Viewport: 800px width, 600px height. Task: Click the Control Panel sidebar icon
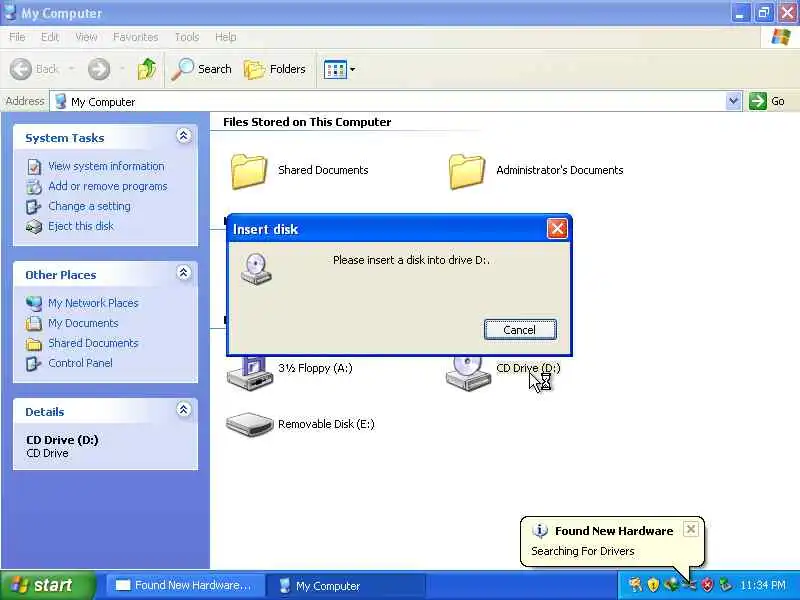click(x=34, y=363)
